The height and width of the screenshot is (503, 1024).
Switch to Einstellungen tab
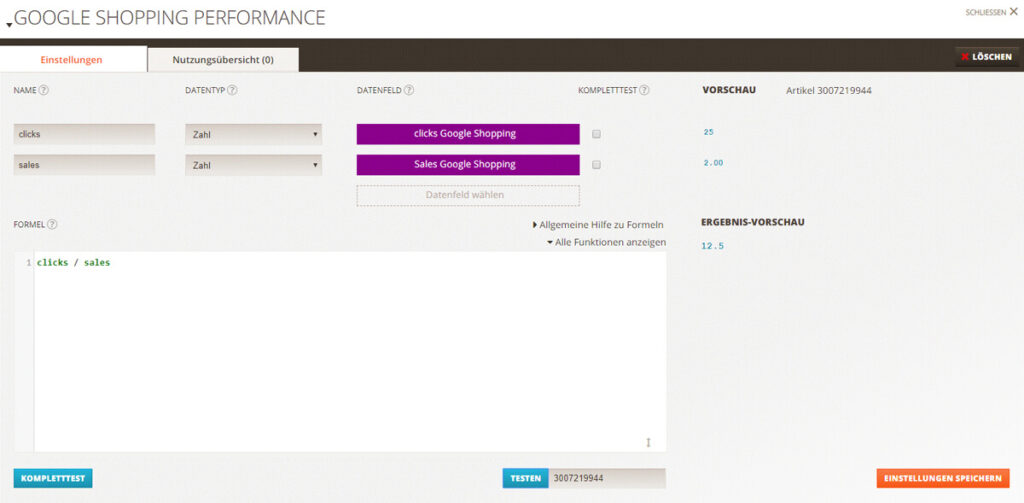pos(72,59)
